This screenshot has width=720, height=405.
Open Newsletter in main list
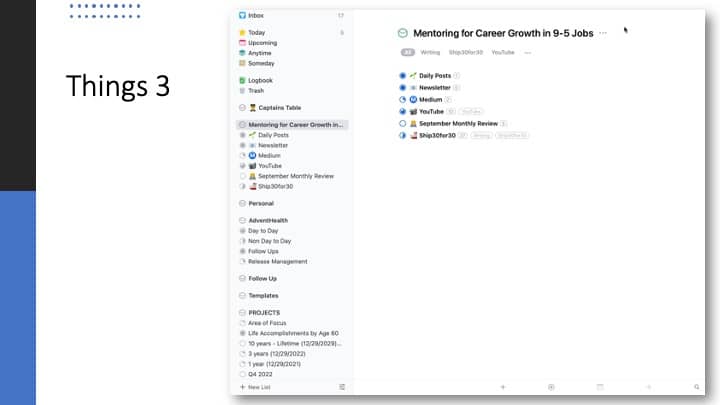(x=435, y=87)
